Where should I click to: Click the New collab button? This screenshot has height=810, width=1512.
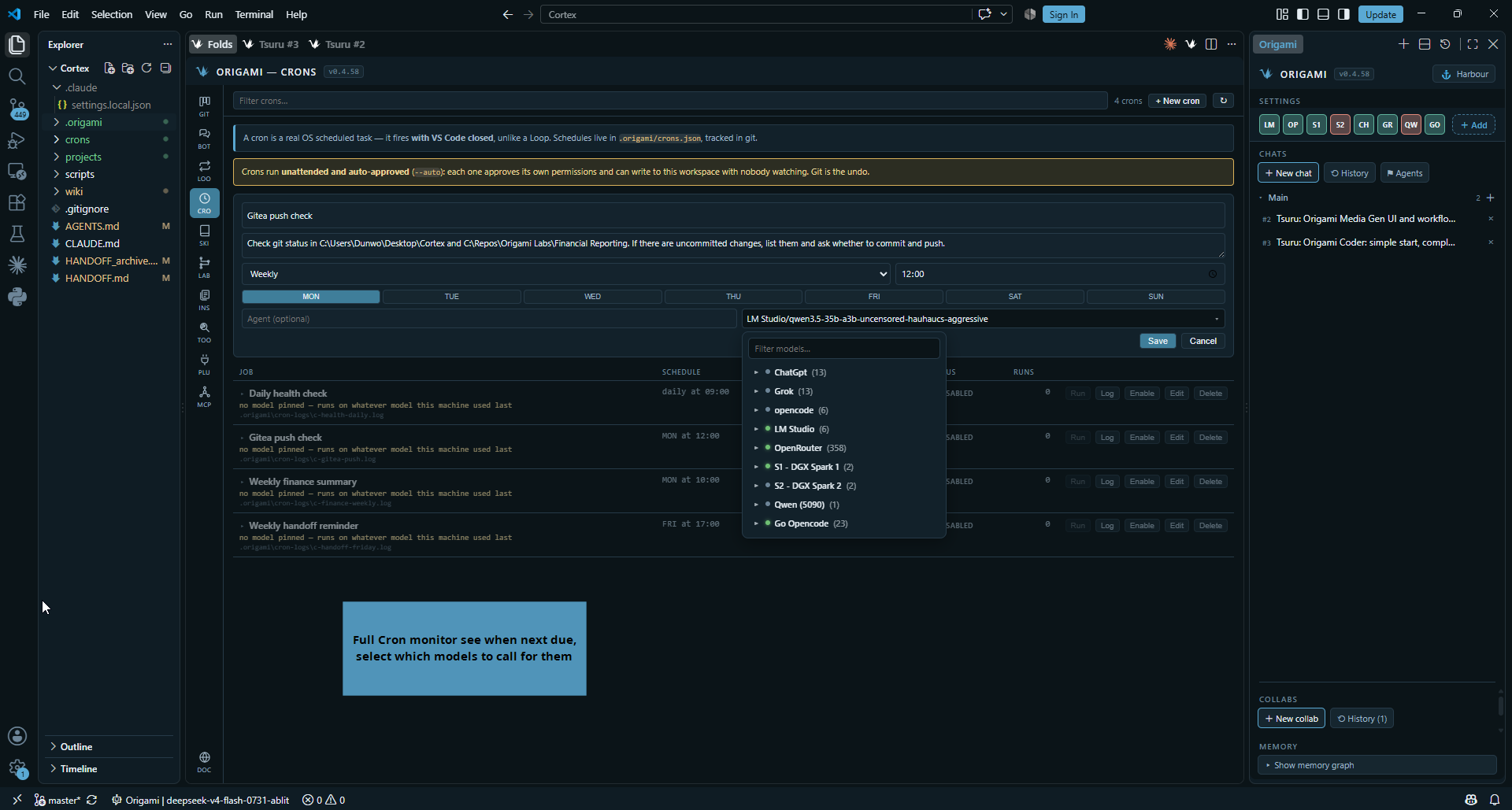click(1291, 719)
